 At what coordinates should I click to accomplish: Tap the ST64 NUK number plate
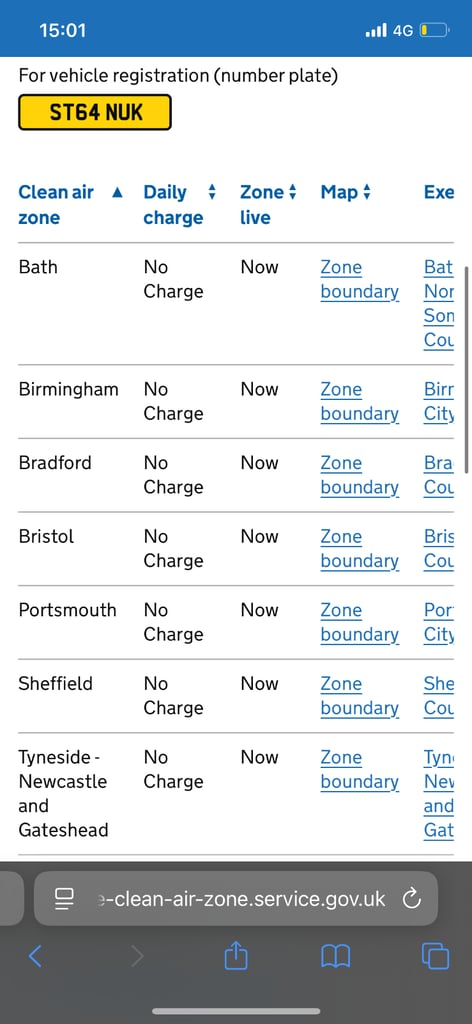point(95,112)
